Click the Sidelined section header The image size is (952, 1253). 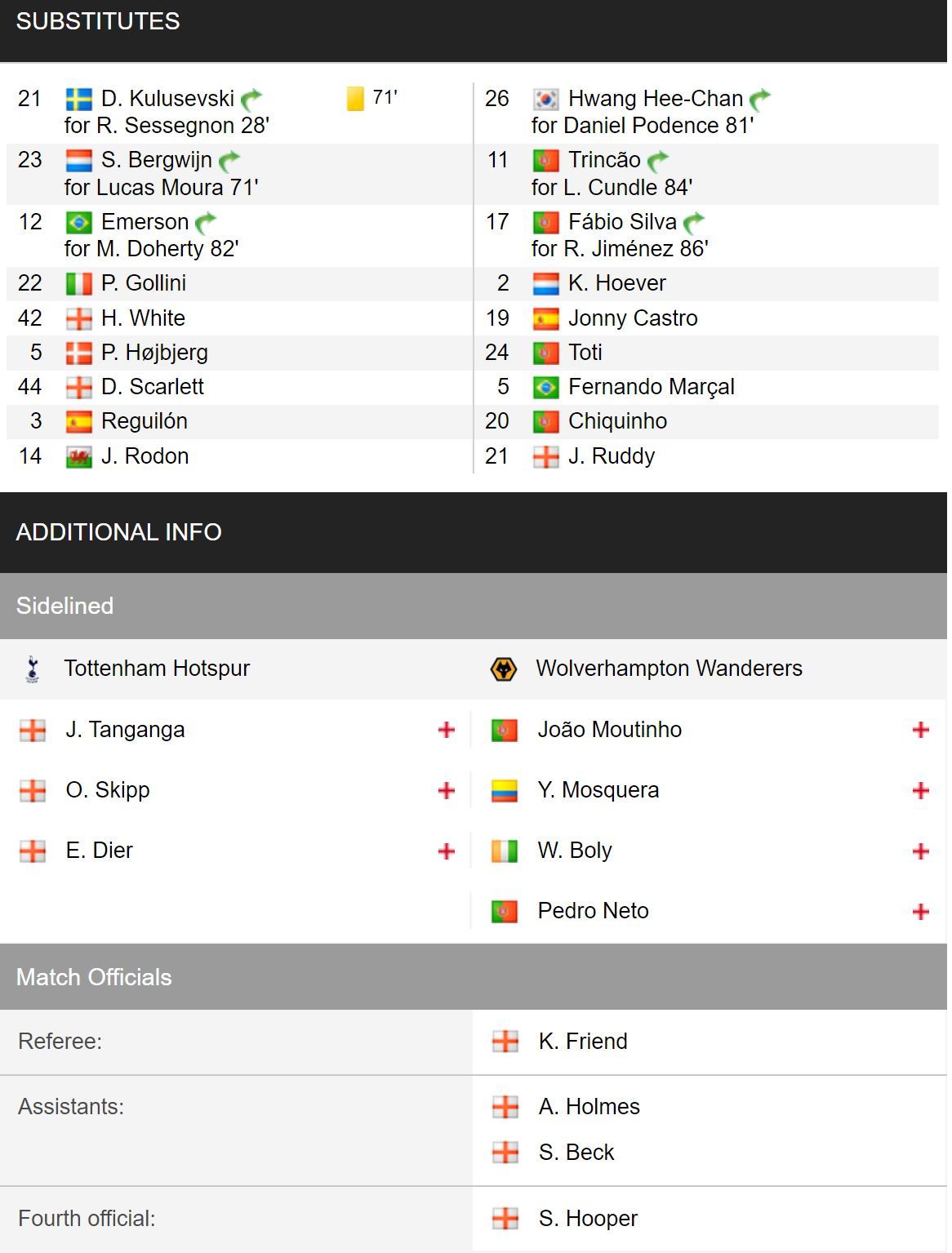click(474, 606)
